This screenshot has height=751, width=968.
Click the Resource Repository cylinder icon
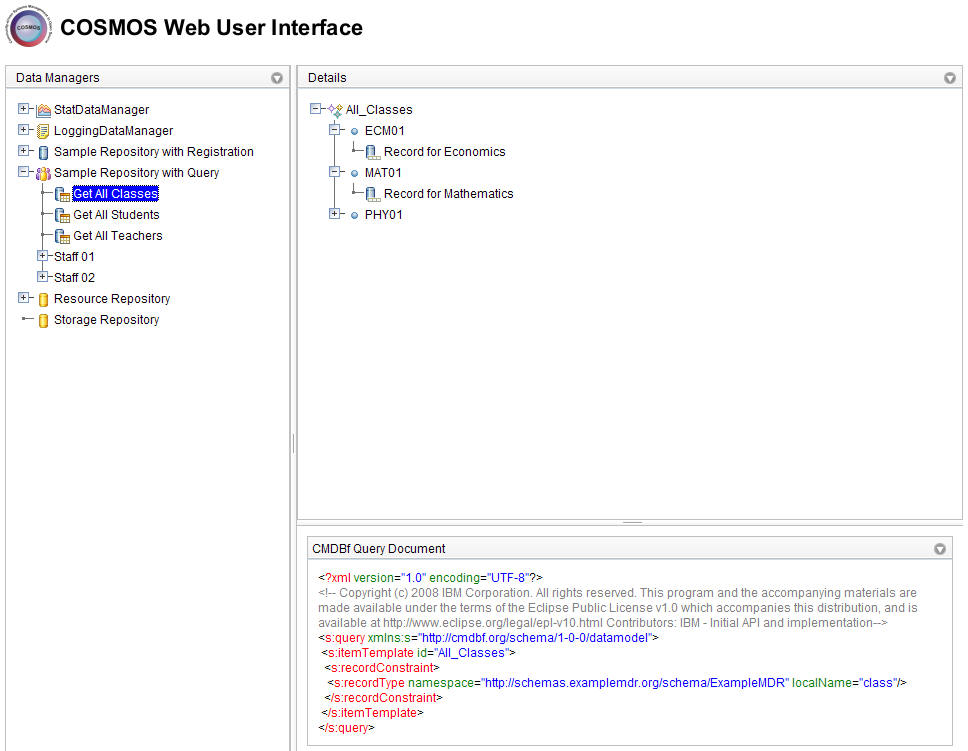coord(43,300)
